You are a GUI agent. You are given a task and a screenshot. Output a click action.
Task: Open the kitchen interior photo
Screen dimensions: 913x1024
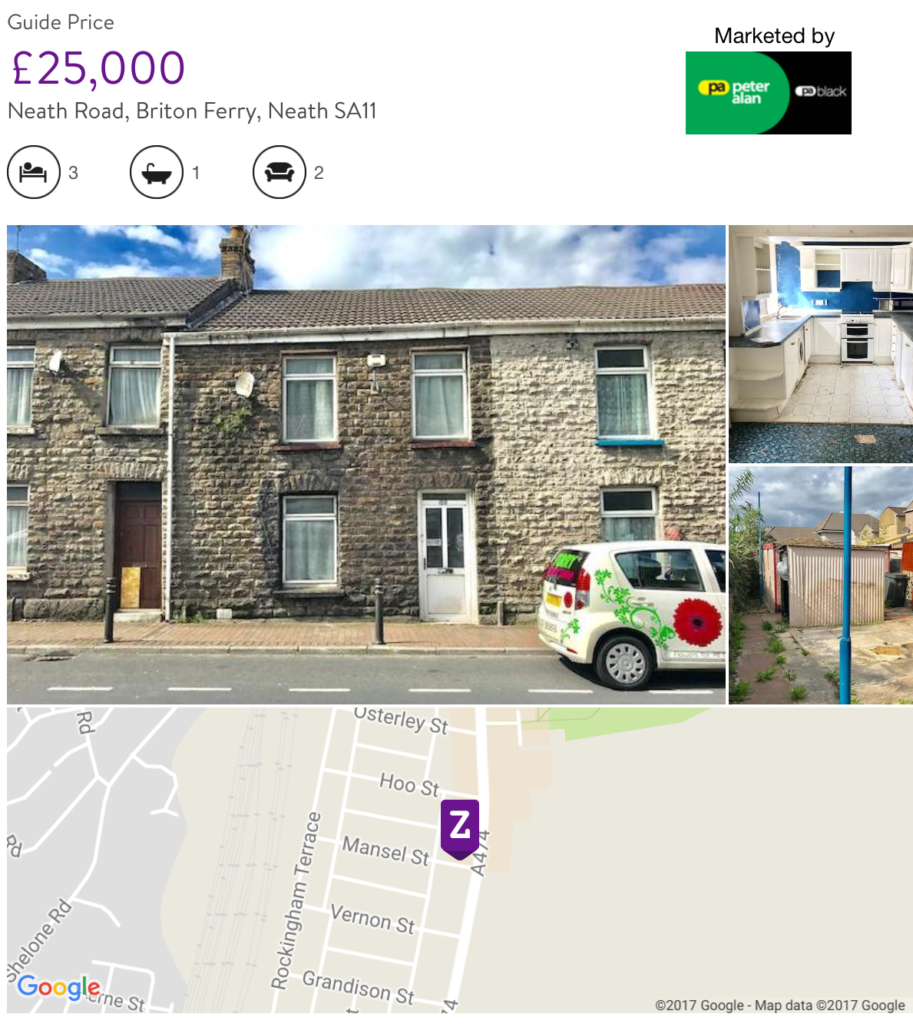[821, 344]
